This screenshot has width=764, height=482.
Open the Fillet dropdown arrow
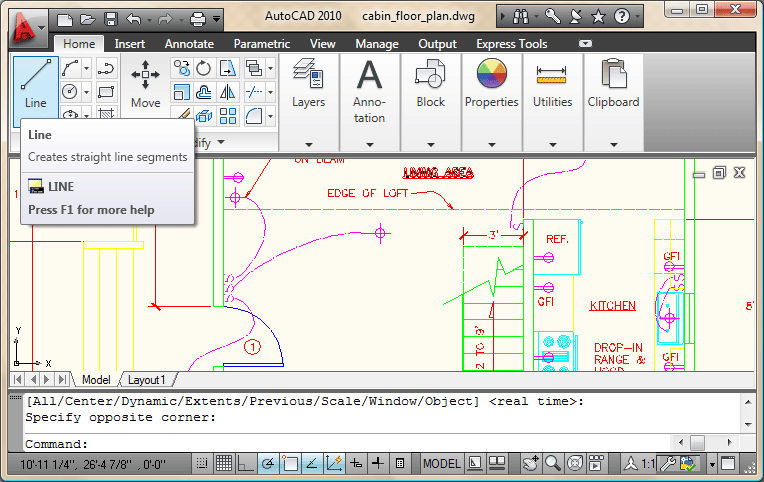pyautogui.click(x=270, y=116)
